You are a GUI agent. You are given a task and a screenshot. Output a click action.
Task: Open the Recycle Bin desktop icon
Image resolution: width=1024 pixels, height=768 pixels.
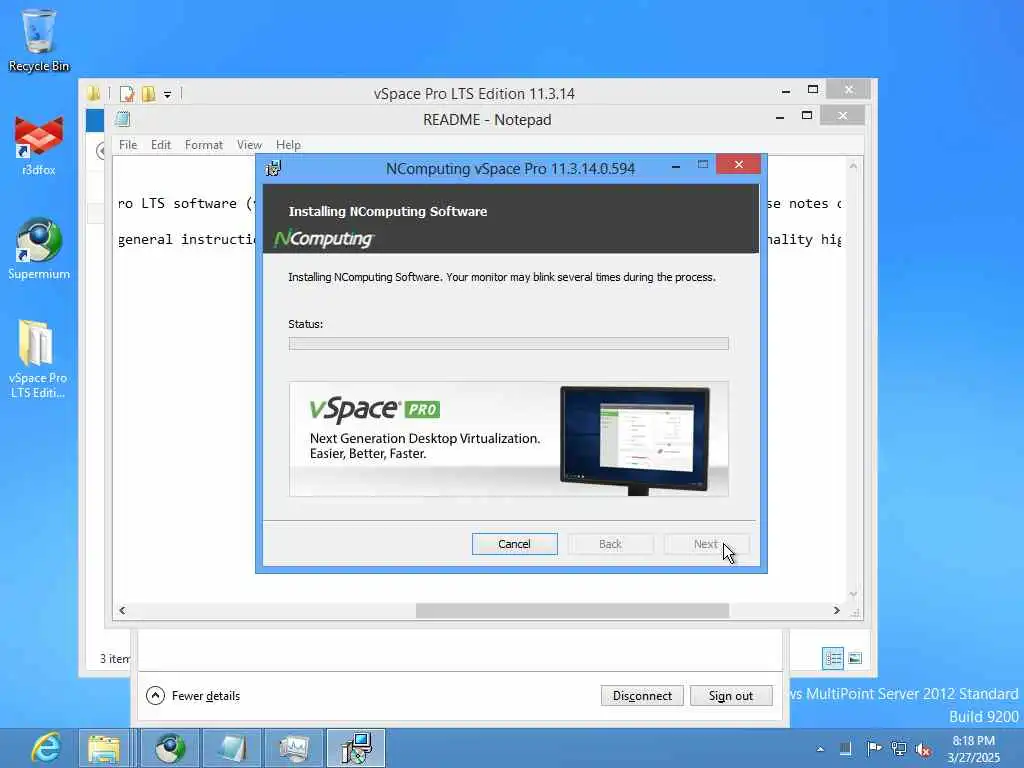(x=39, y=40)
